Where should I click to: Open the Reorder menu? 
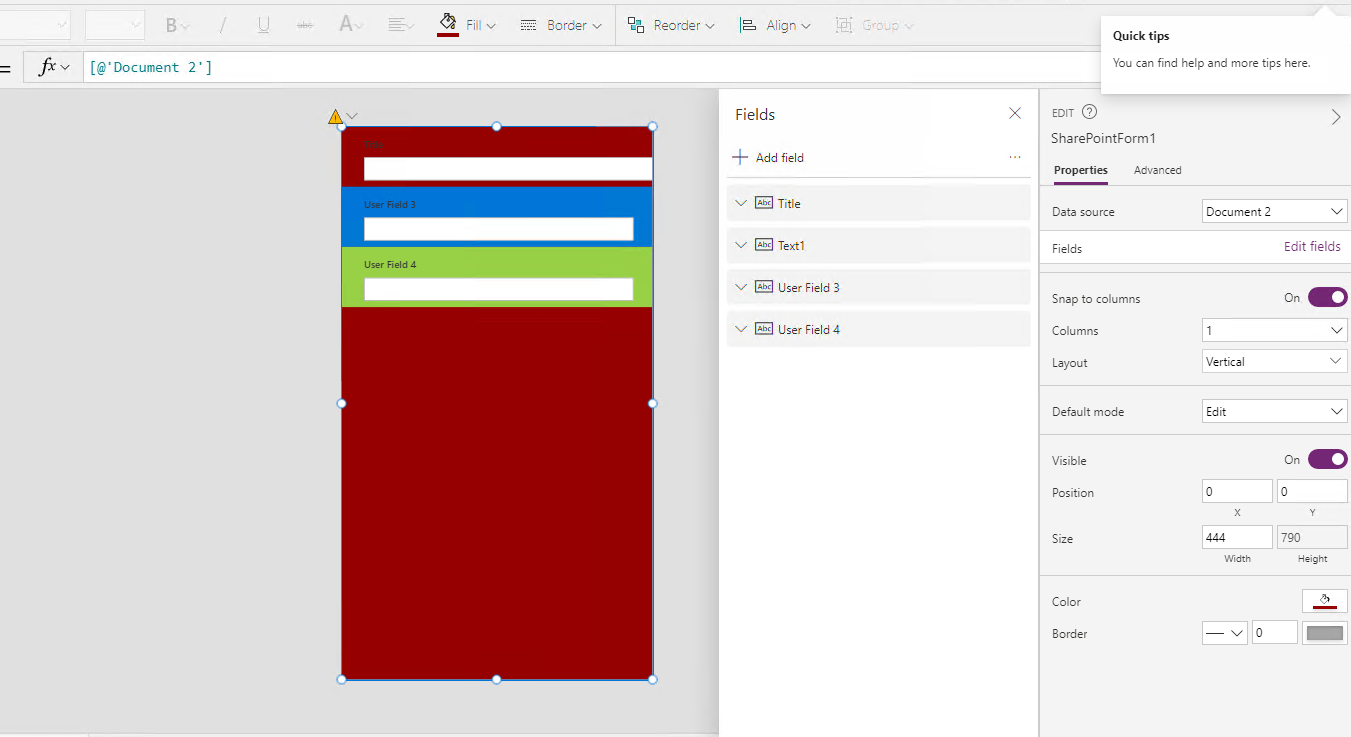click(671, 25)
